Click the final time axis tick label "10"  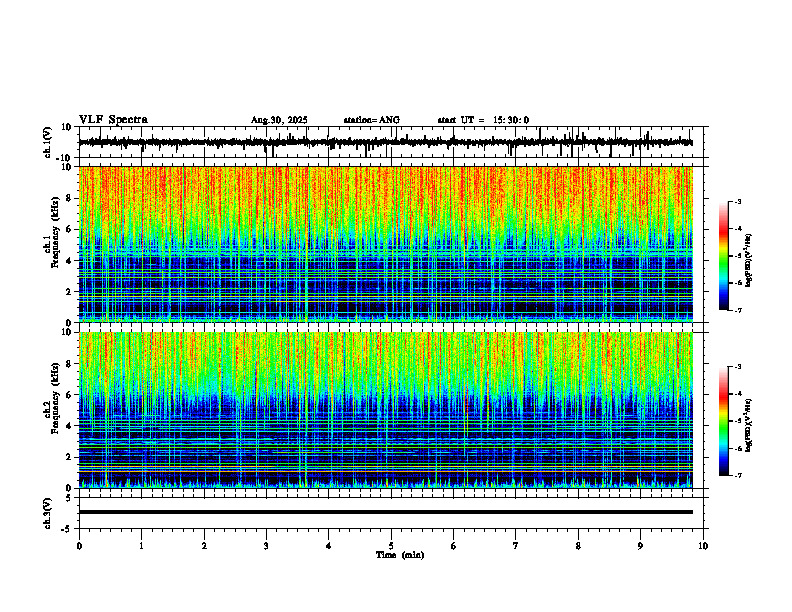703,546
